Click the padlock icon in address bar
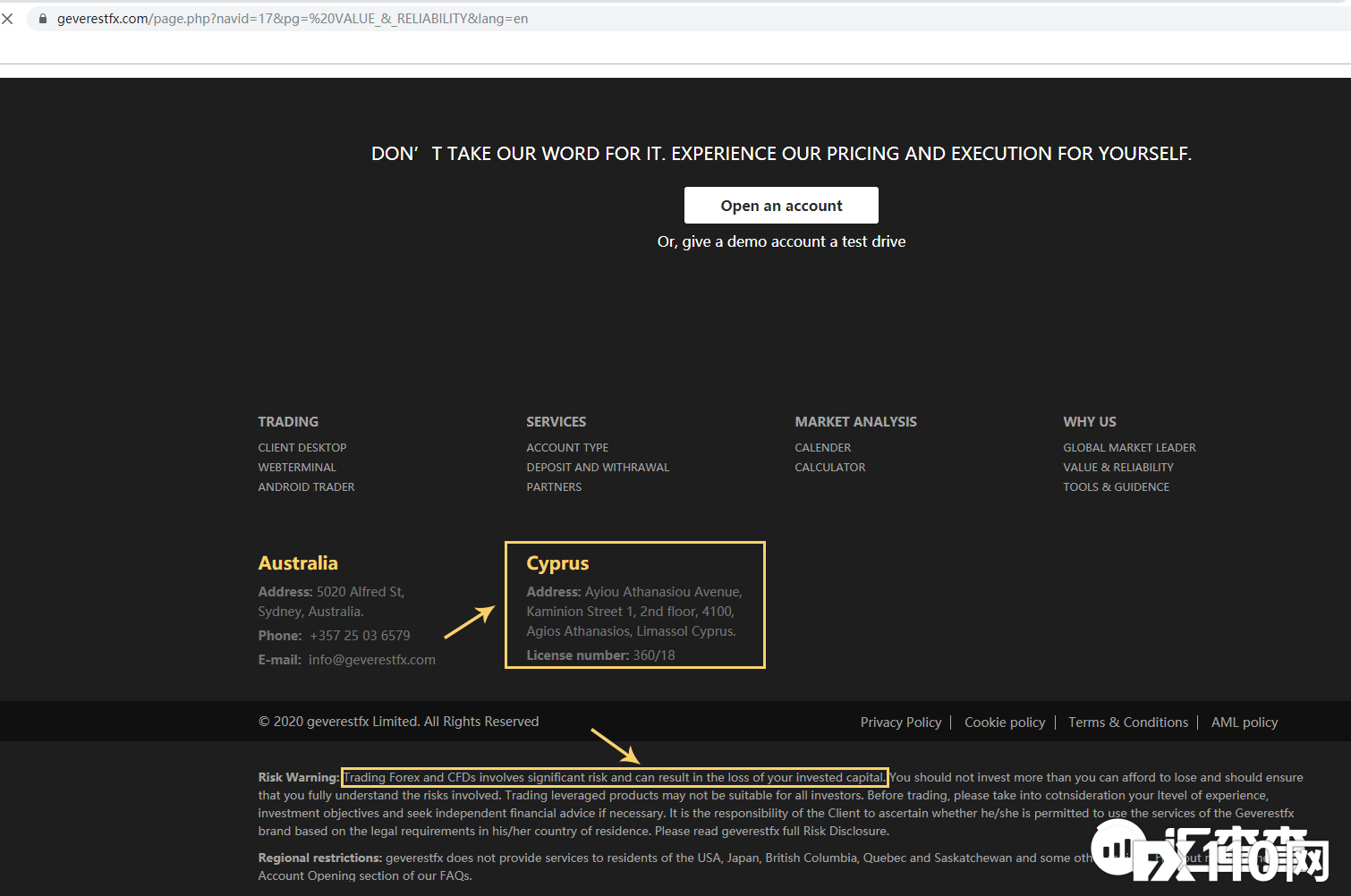 42,19
